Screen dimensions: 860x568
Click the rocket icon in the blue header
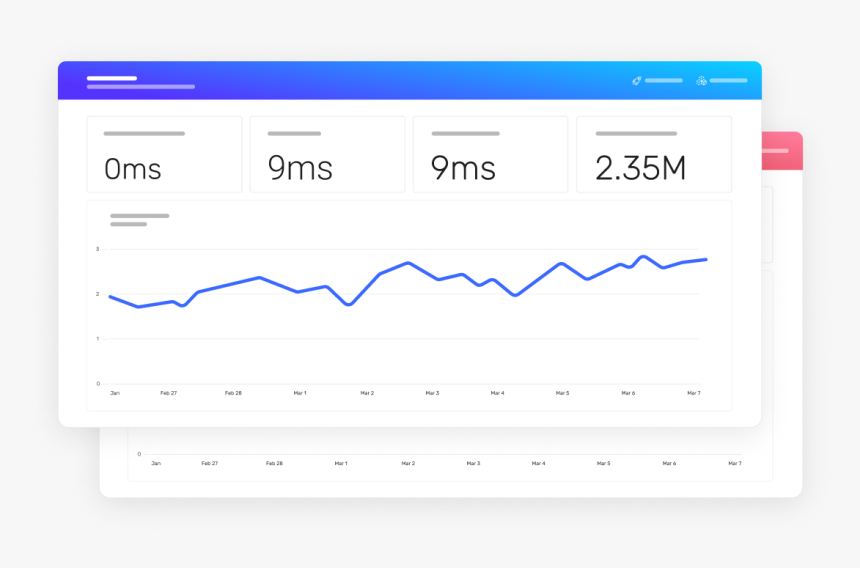[x=637, y=81]
